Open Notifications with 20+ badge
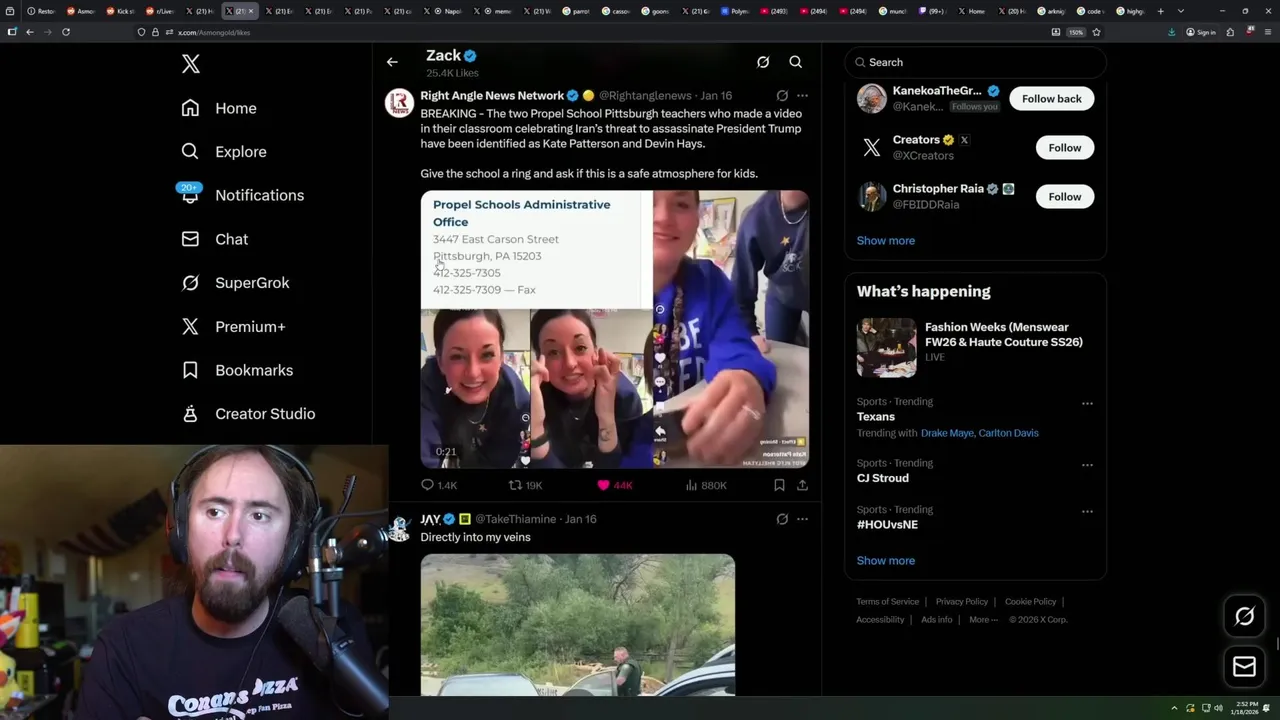Image resolution: width=1280 pixels, height=720 pixels. click(242, 195)
